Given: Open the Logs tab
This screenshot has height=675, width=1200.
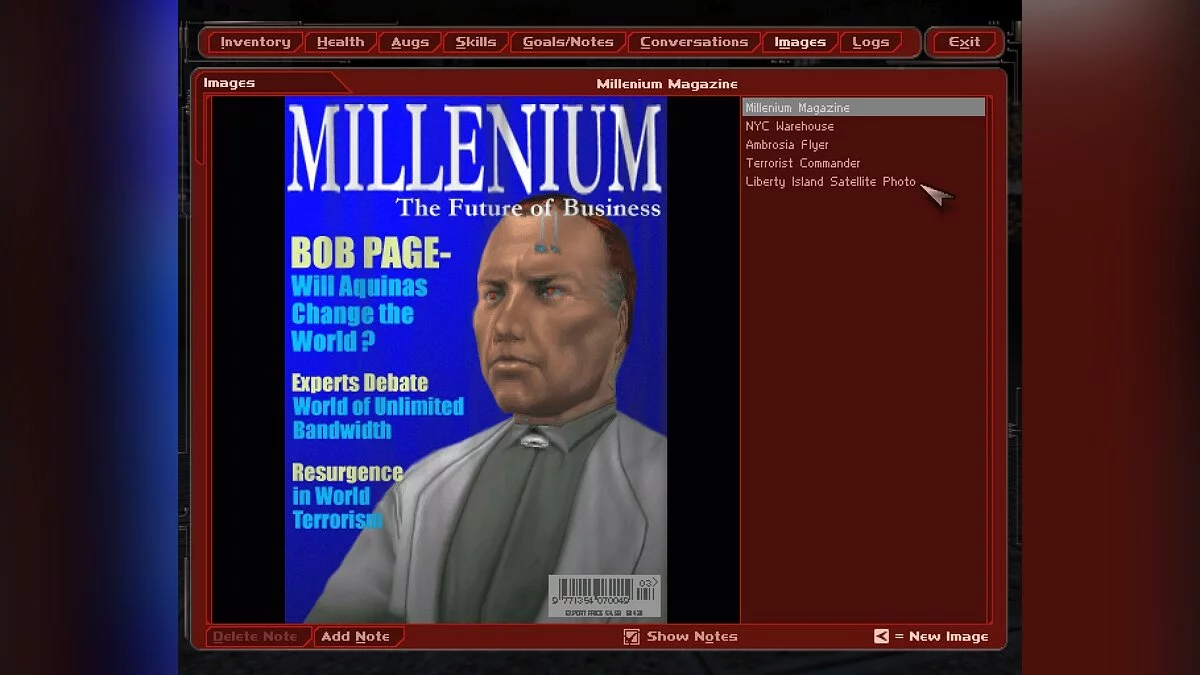Looking at the screenshot, I should pyautogui.click(x=871, y=42).
